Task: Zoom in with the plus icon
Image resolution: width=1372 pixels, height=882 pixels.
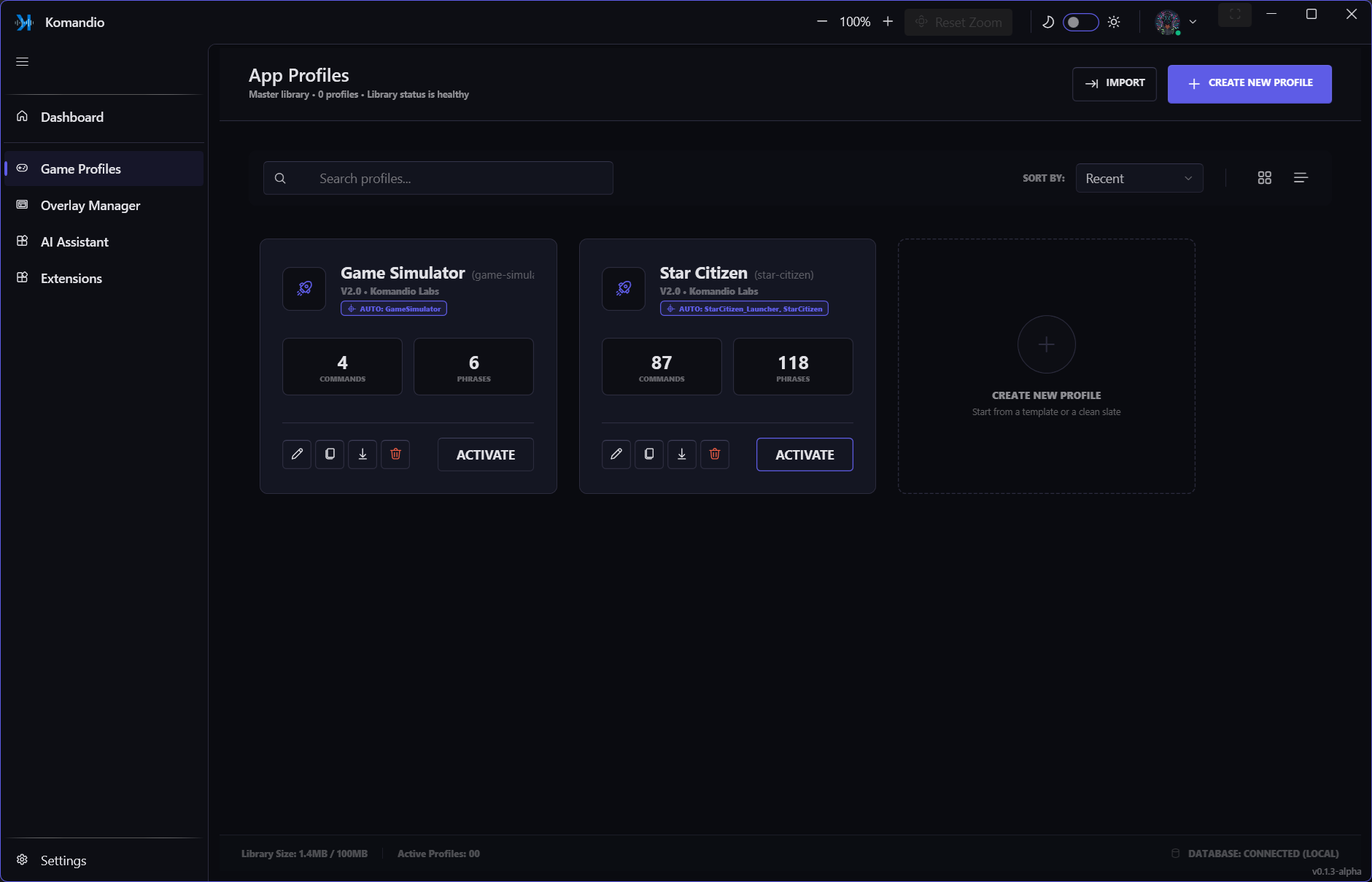Action: coord(888,22)
